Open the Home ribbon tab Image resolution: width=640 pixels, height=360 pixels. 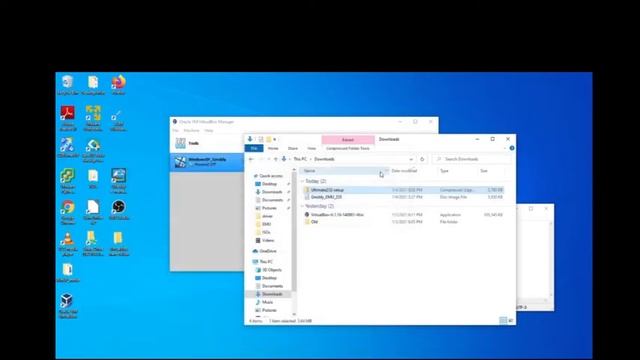pos(273,149)
